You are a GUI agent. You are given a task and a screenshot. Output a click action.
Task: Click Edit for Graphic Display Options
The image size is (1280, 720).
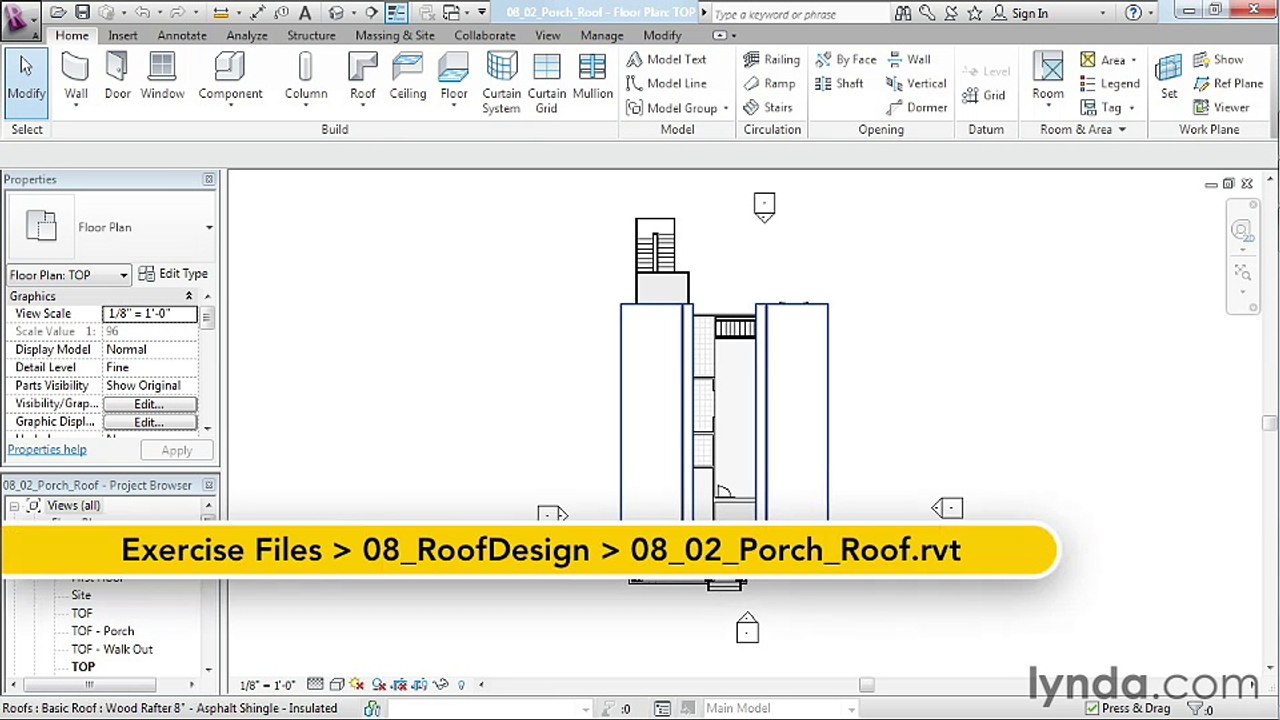point(150,422)
